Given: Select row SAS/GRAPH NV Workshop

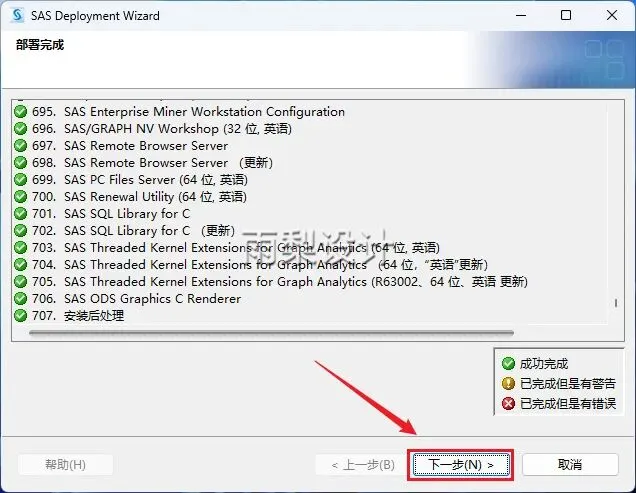Looking at the screenshot, I should click(153, 129).
